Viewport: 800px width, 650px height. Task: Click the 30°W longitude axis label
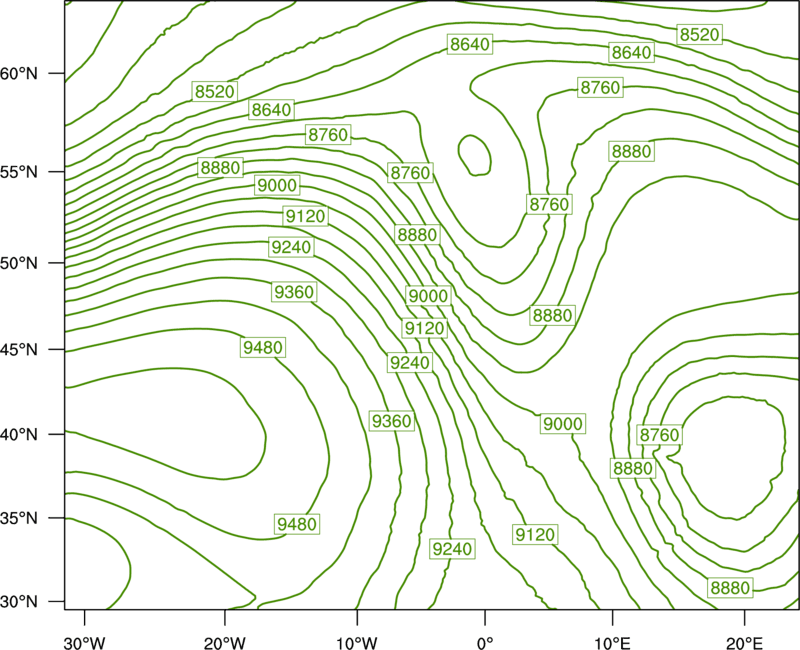(x=84, y=642)
